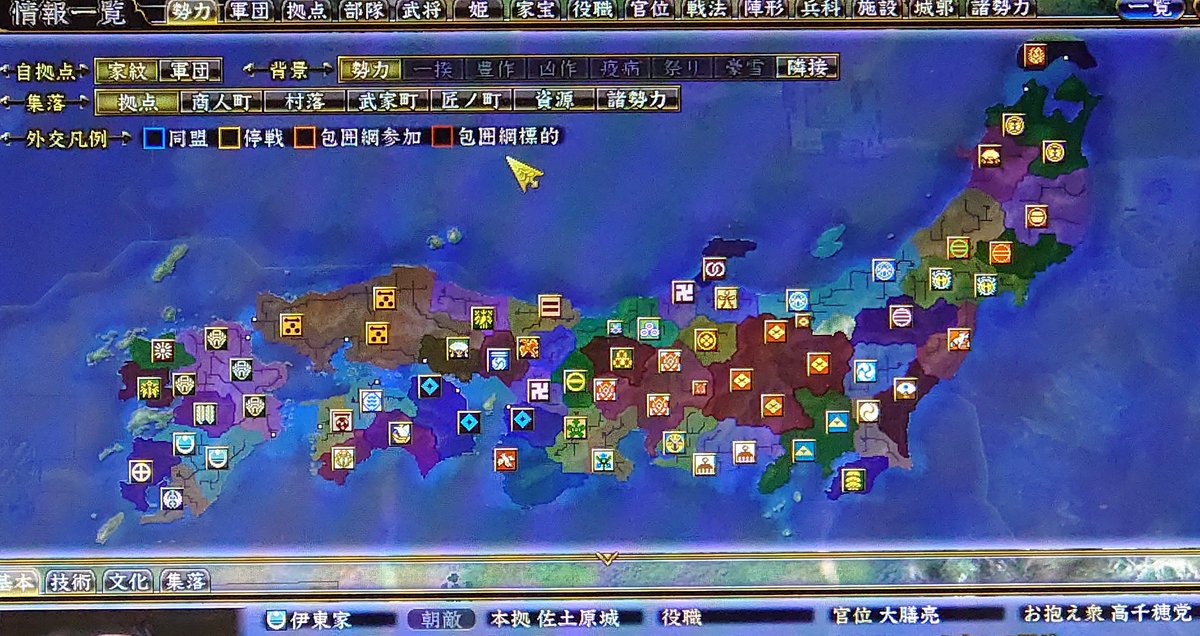Screen dimensions: 1200x636
Task: Switch to the bottom 技術 tab
Action: click(72, 581)
